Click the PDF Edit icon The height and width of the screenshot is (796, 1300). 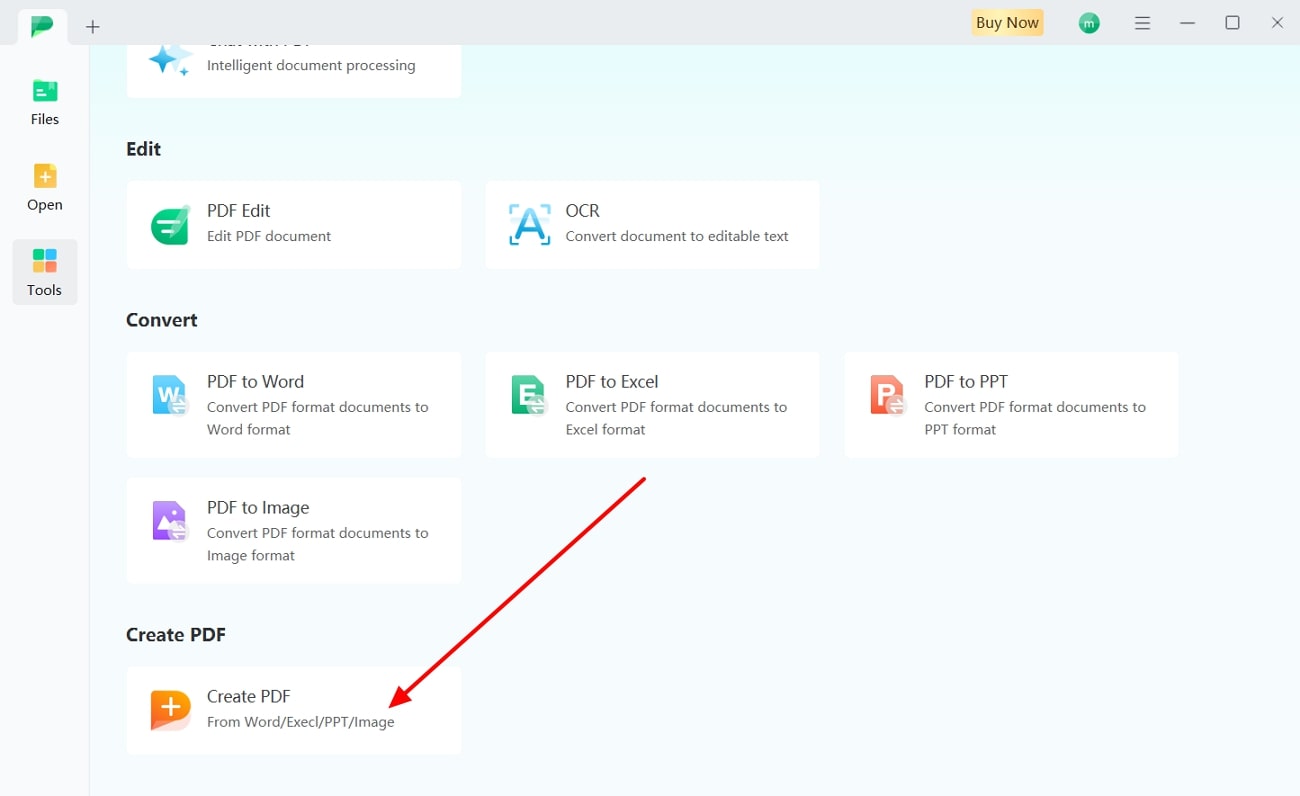tap(170, 225)
